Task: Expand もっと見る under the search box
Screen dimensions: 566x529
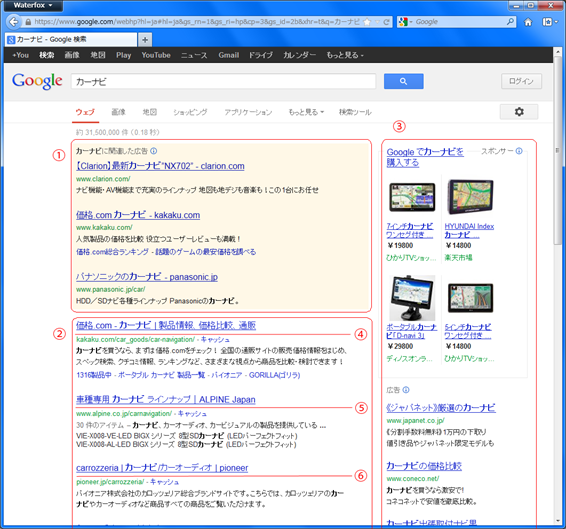Action: coord(306,112)
